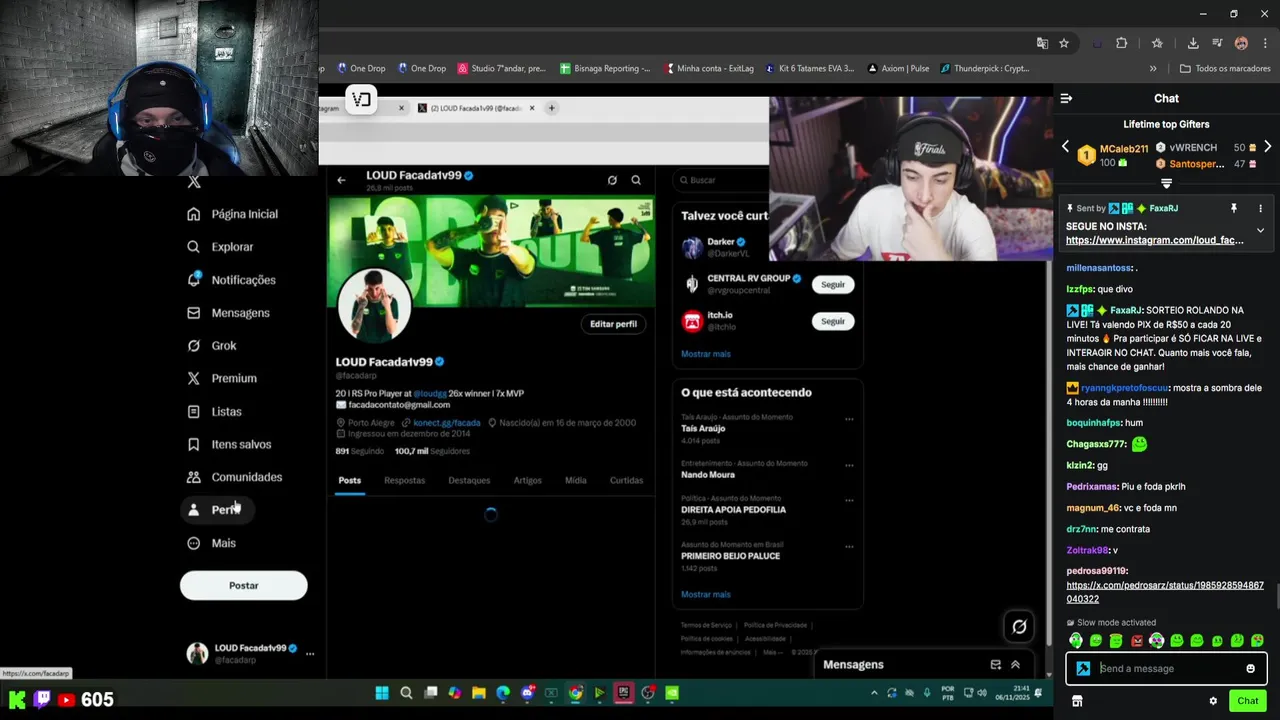The width and height of the screenshot is (1280, 720).
Task: Open the chat shop icon
Action: pos(1077,701)
